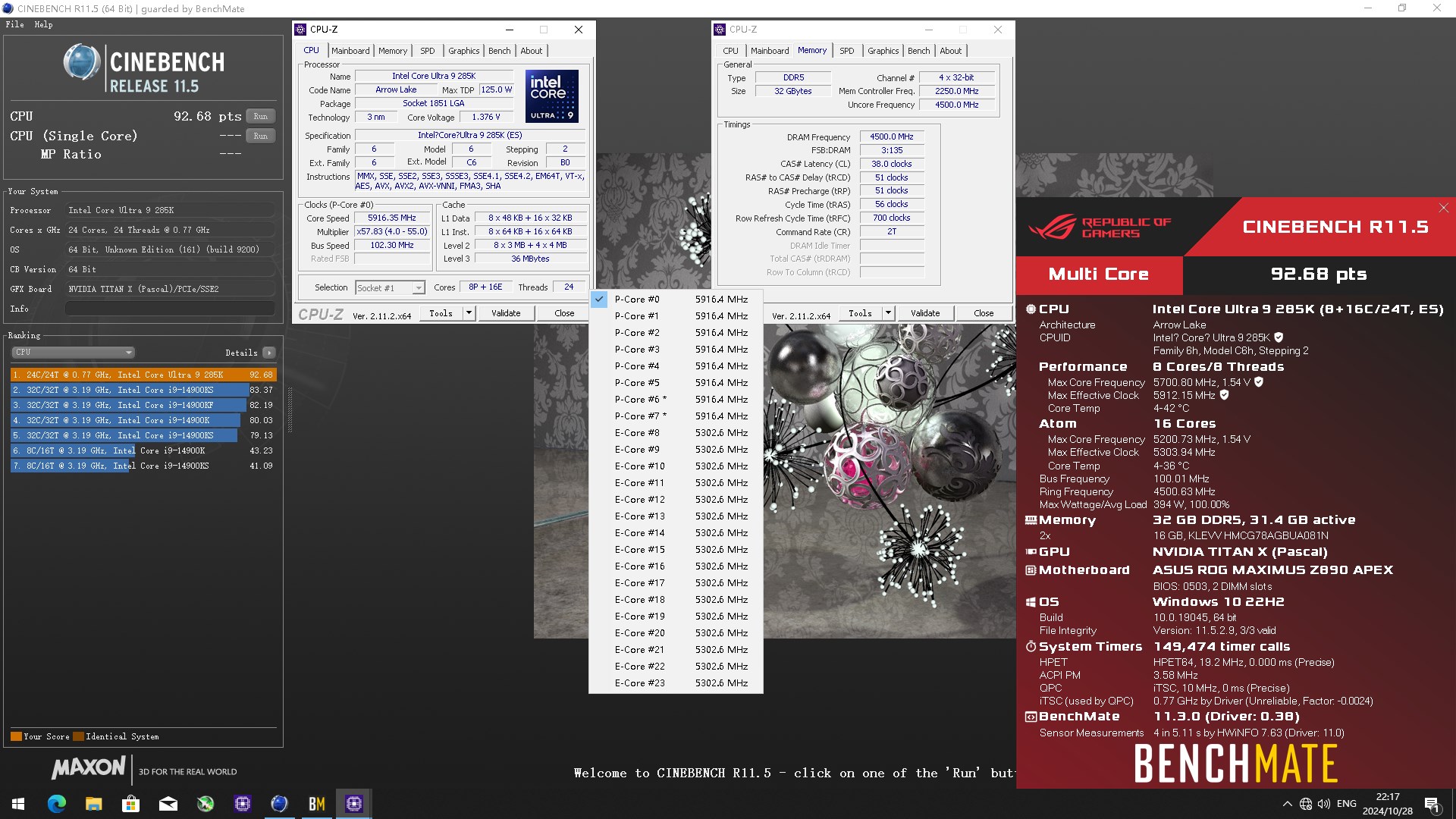The image size is (1456, 819).
Task: Run the CPU multi-core benchmark
Action: coord(261,116)
